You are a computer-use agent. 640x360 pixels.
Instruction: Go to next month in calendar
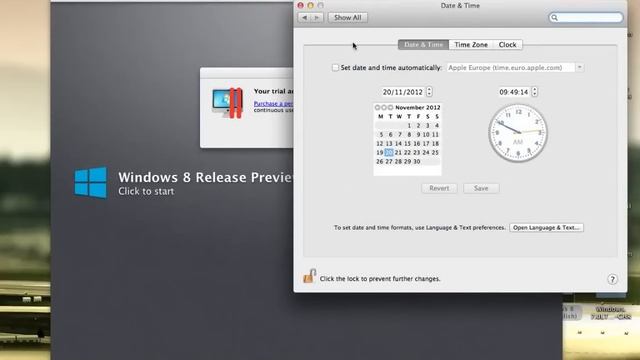[x=390, y=107]
